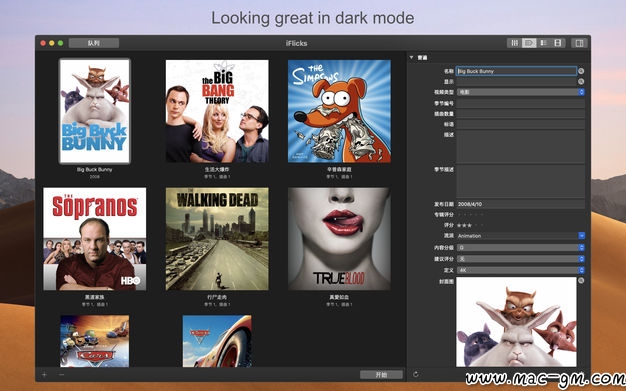Click the third star in the rating row
This screenshot has height=391, width=626.
pos(470,225)
